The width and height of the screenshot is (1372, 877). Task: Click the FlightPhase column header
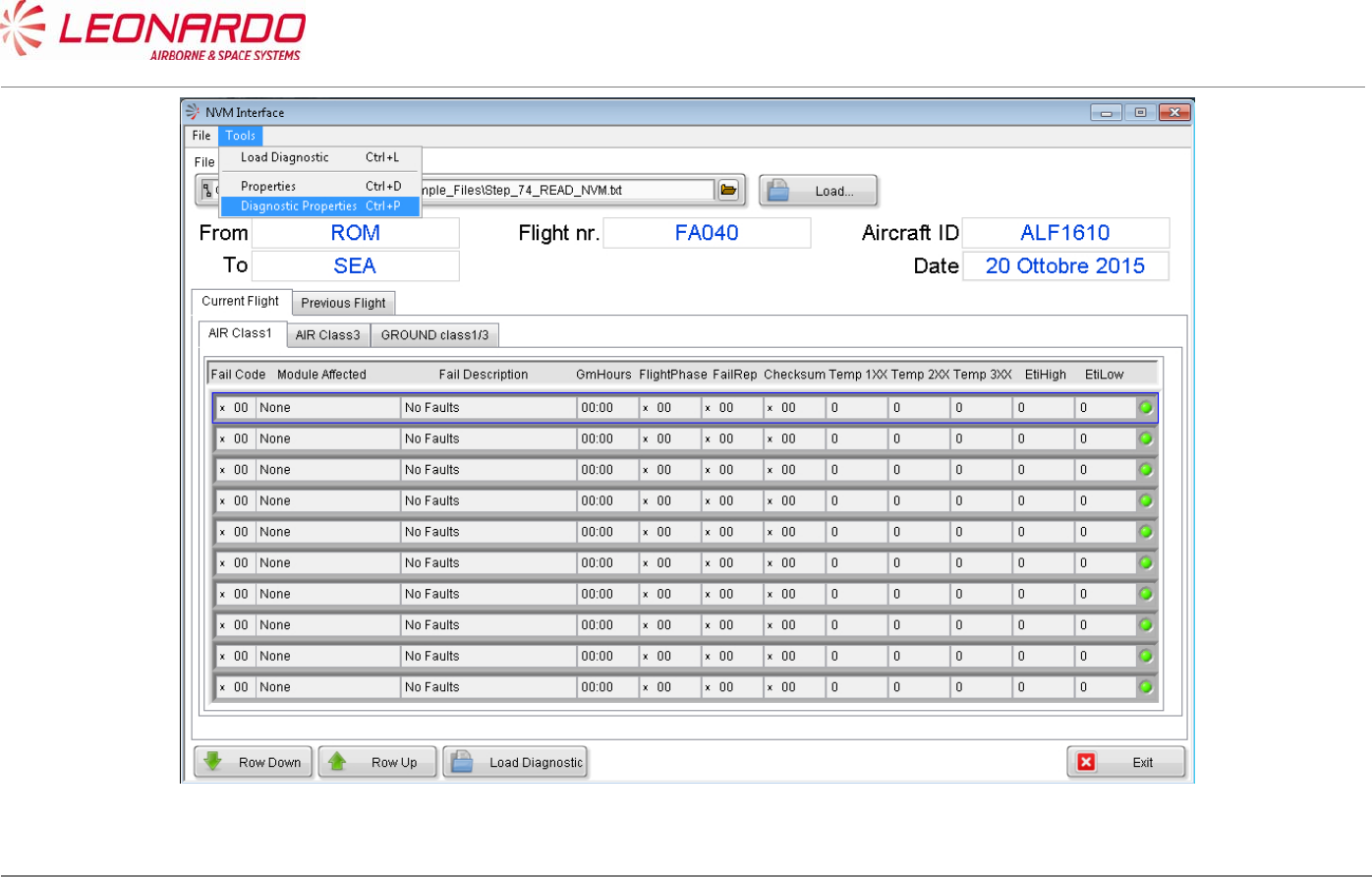coord(673,375)
